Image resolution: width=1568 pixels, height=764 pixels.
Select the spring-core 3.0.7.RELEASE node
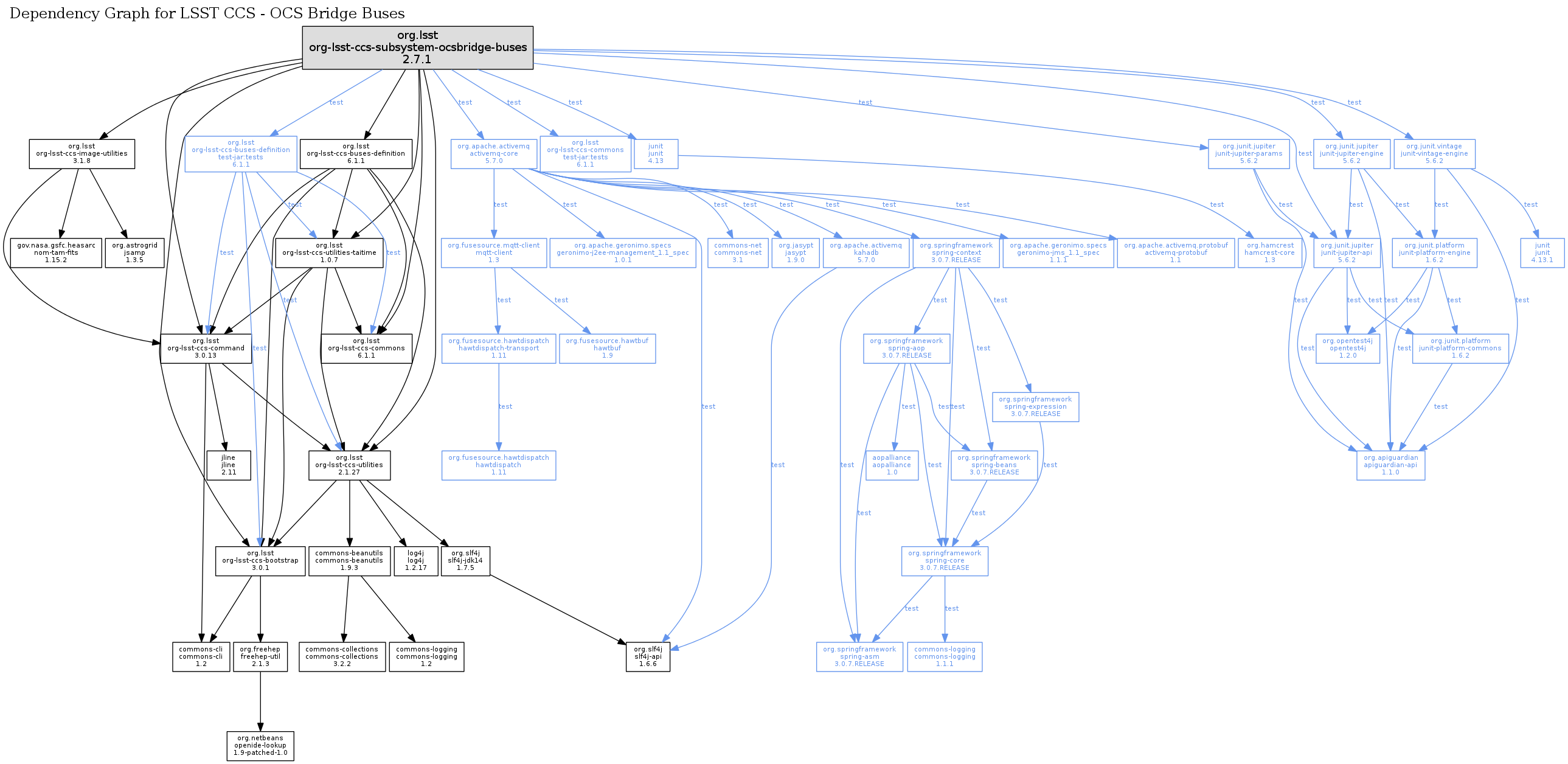(944, 561)
